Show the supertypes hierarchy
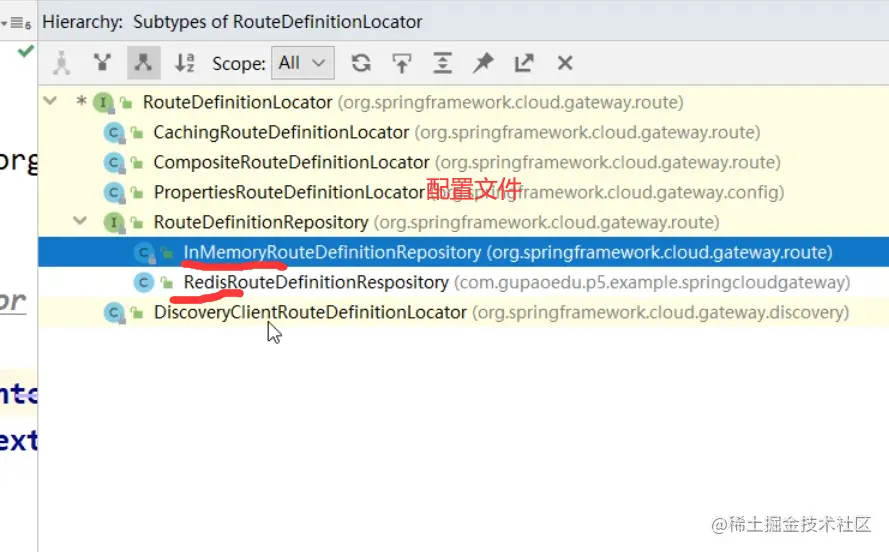The width and height of the screenshot is (889, 552). pos(102,63)
